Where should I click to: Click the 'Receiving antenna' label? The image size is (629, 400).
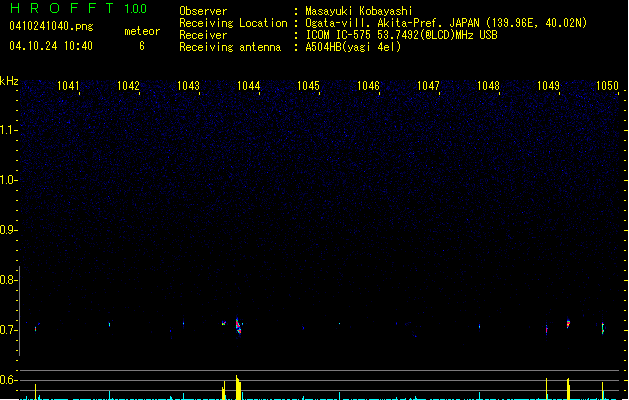[230, 47]
